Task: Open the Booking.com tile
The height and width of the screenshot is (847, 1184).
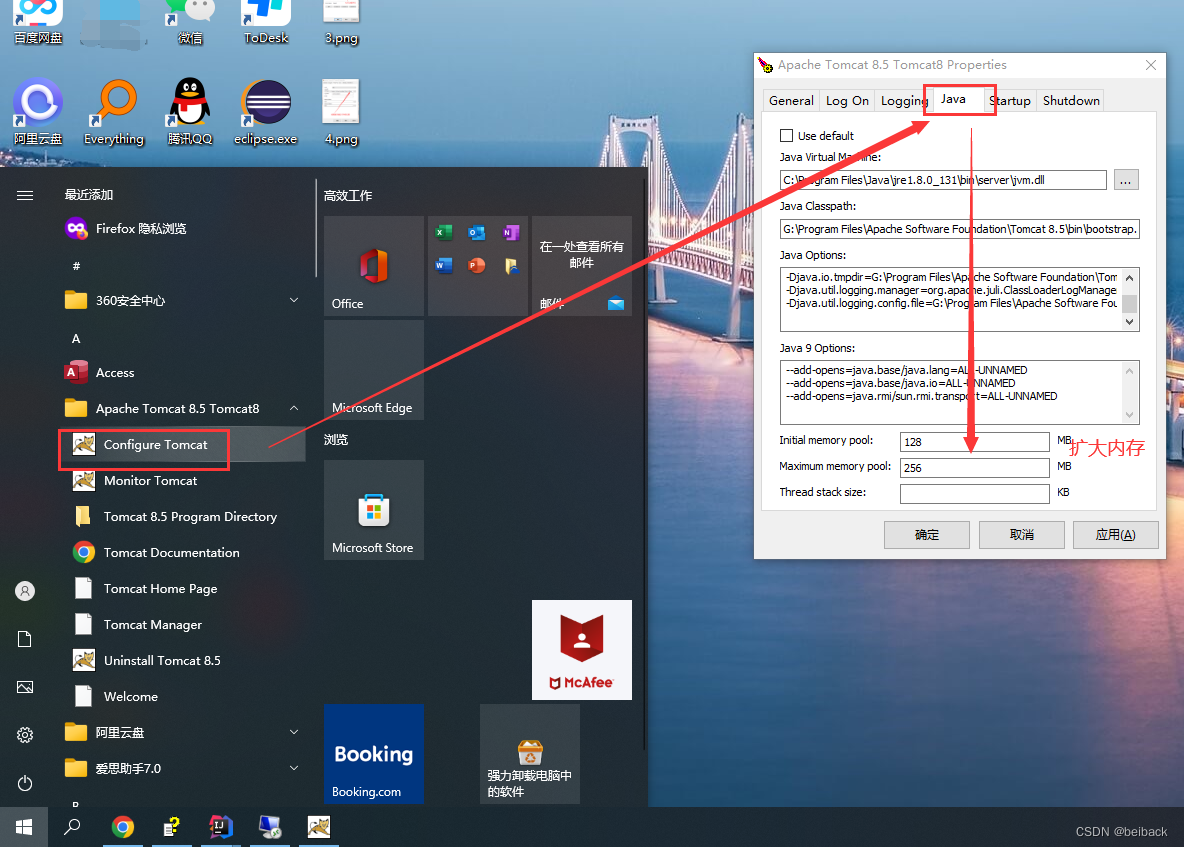Action: tap(374, 754)
